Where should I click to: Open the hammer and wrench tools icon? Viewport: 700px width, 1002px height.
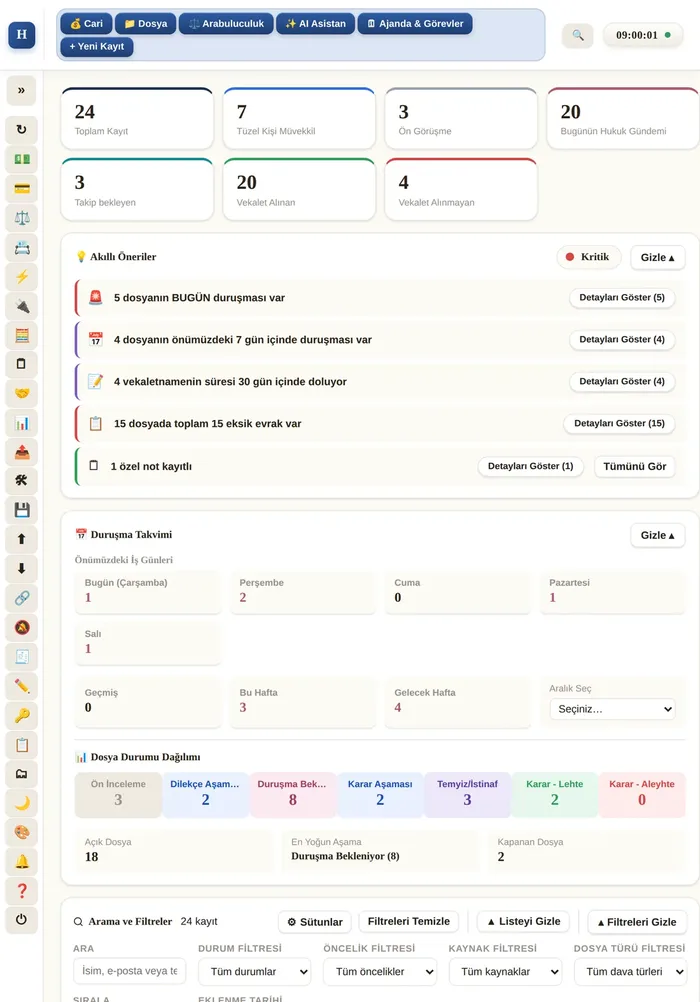click(22, 481)
